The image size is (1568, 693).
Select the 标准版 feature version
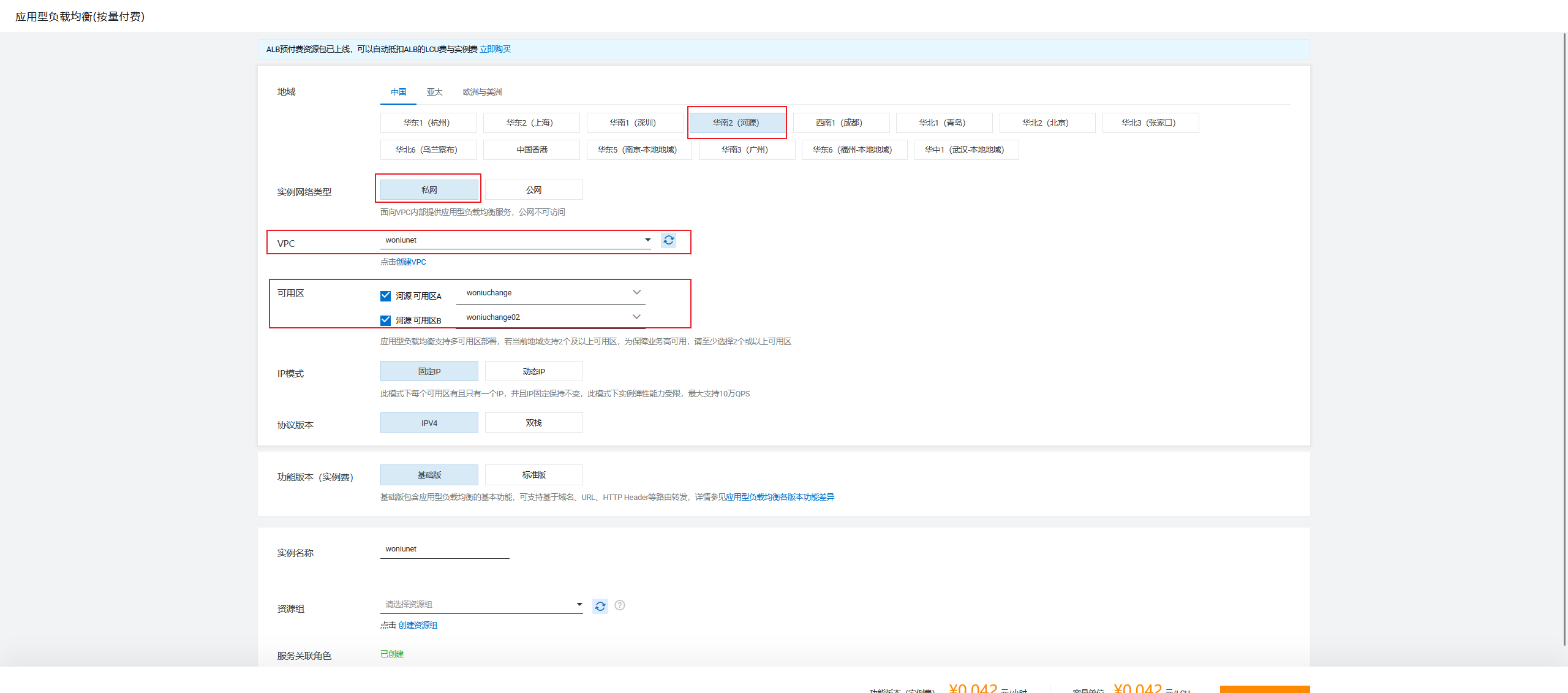point(533,475)
